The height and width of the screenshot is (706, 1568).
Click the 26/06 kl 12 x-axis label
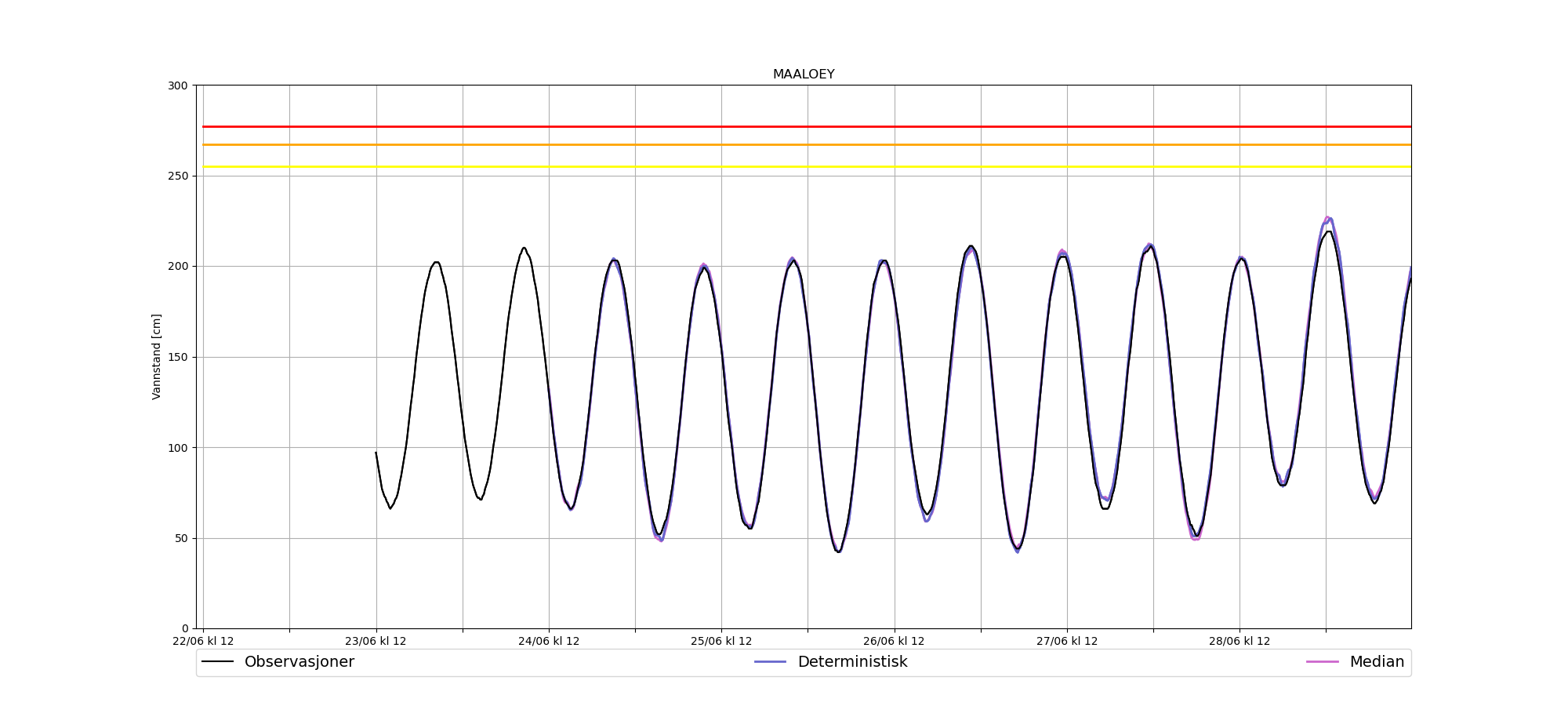(894, 641)
